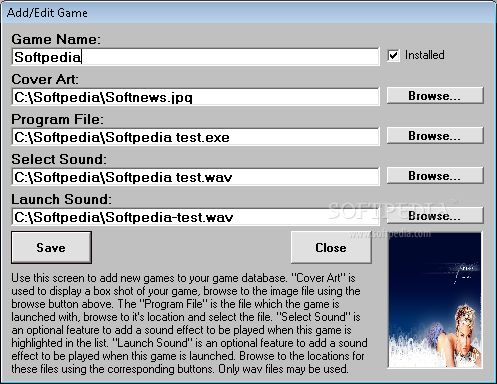Click the Close button

331,248
